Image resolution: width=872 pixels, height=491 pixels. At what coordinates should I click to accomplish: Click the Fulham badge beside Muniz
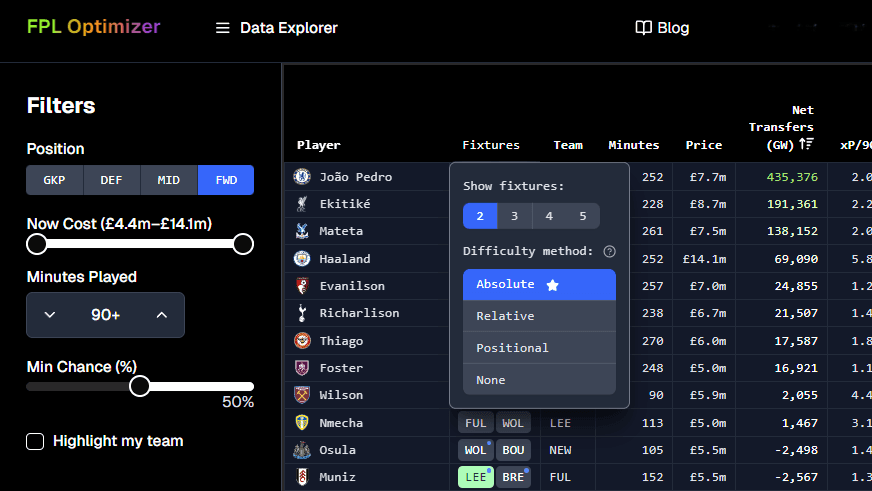coord(302,477)
